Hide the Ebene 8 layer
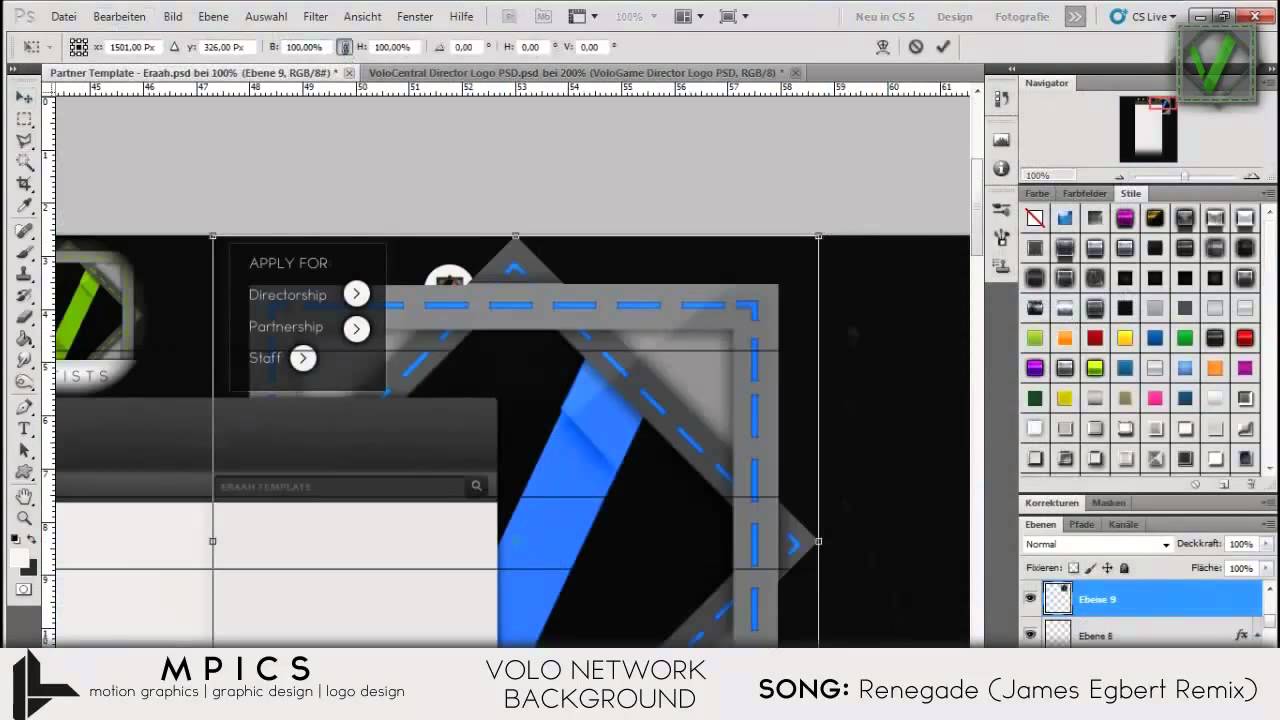 click(1030, 634)
